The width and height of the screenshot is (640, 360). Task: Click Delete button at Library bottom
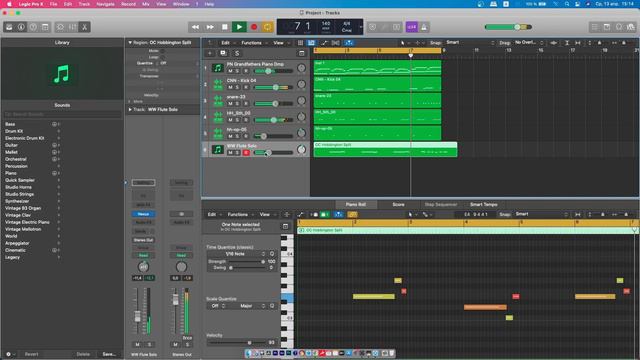pyautogui.click(x=83, y=354)
